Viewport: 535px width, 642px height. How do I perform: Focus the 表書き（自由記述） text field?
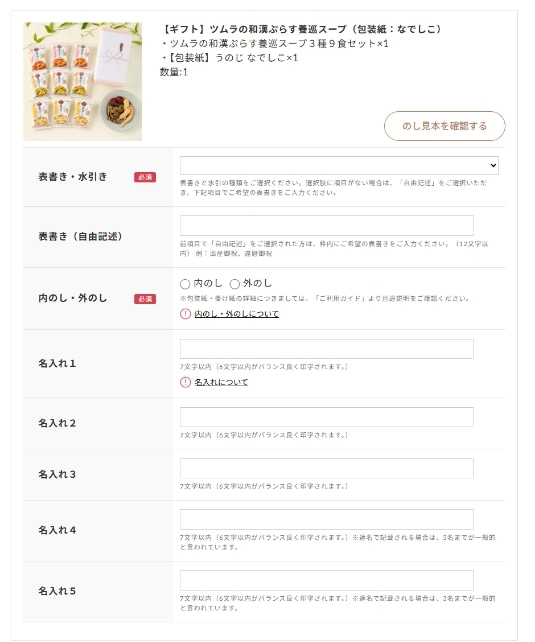point(327,226)
